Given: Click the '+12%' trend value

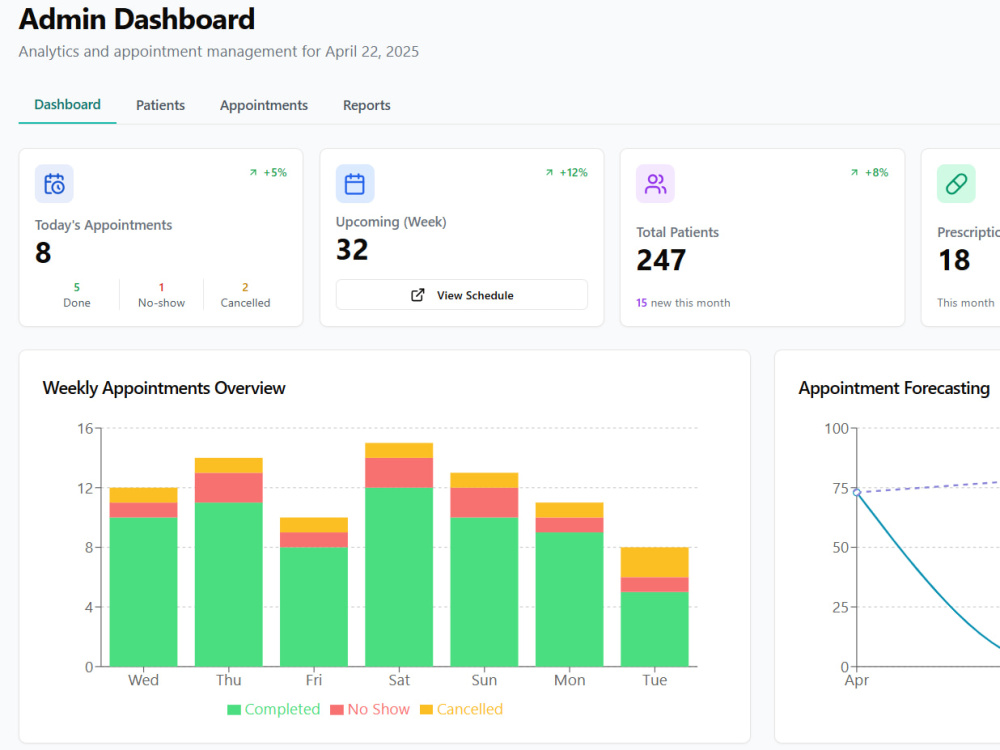Looking at the screenshot, I should coord(574,173).
